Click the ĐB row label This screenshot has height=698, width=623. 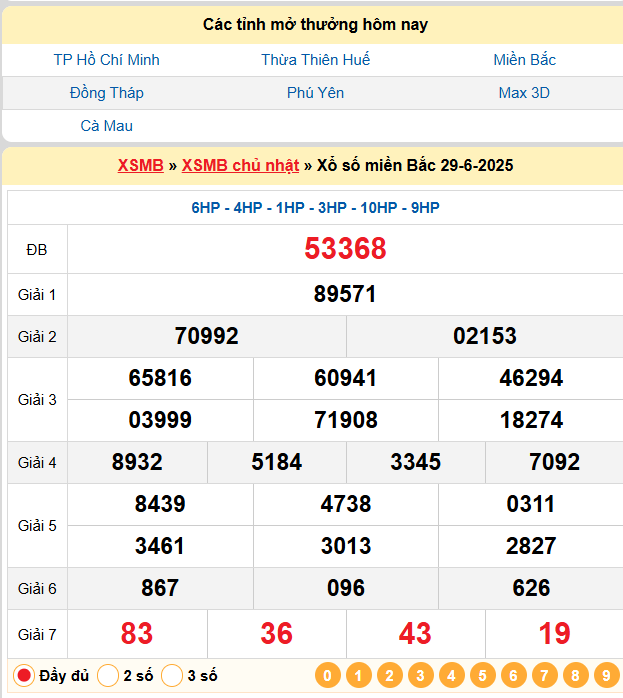[x=37, y=250]
